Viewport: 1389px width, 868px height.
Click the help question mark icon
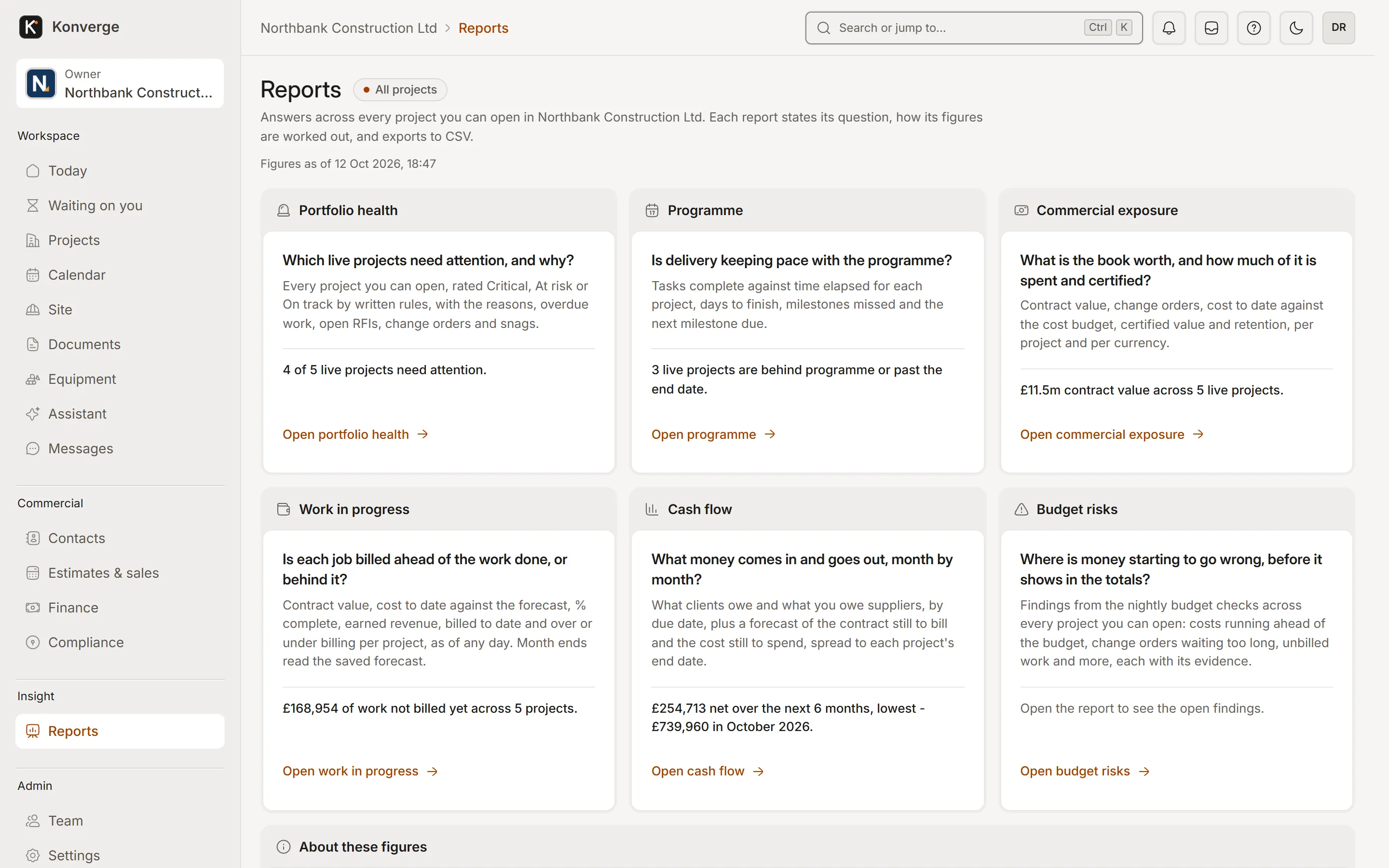pos(1253,27)
